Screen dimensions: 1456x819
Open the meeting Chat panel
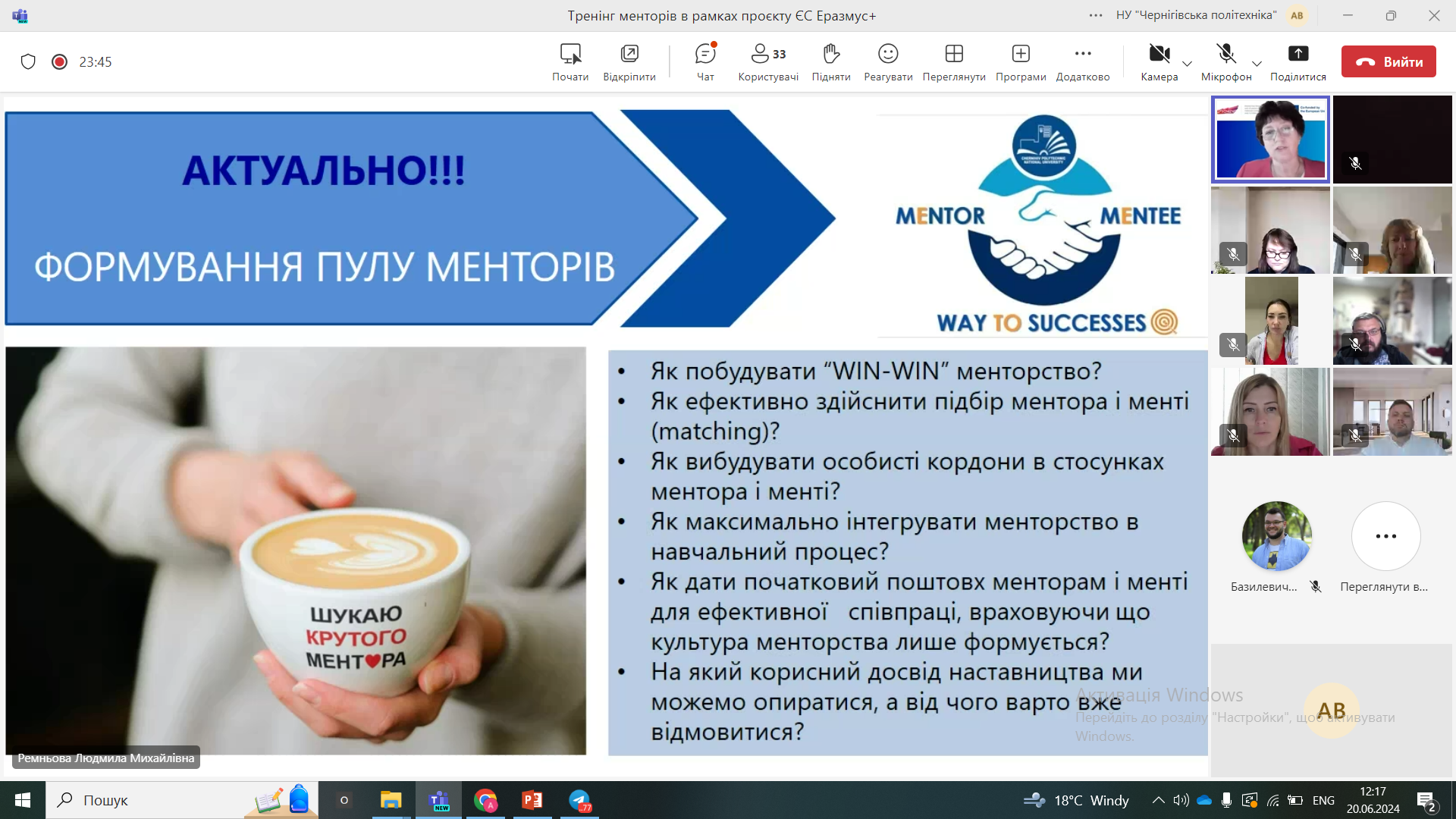click(x=705, y=61)
